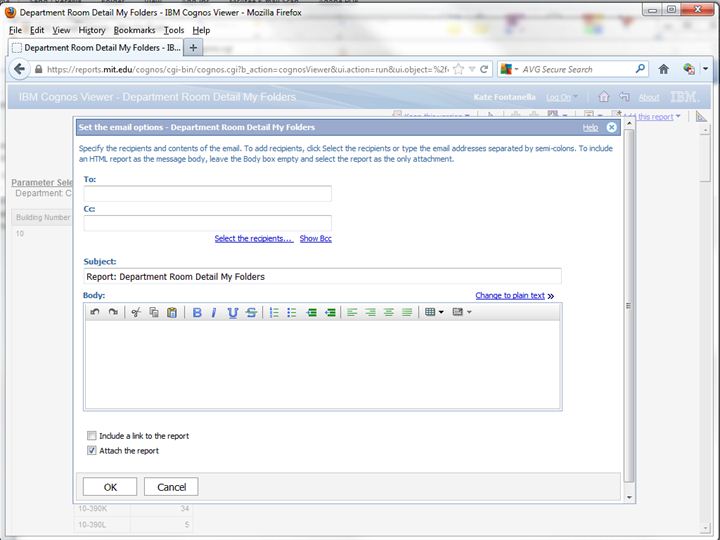Viewport: 720px width, 540px height.
Task: Insert a numbered list in body
Action: (274, 313)
